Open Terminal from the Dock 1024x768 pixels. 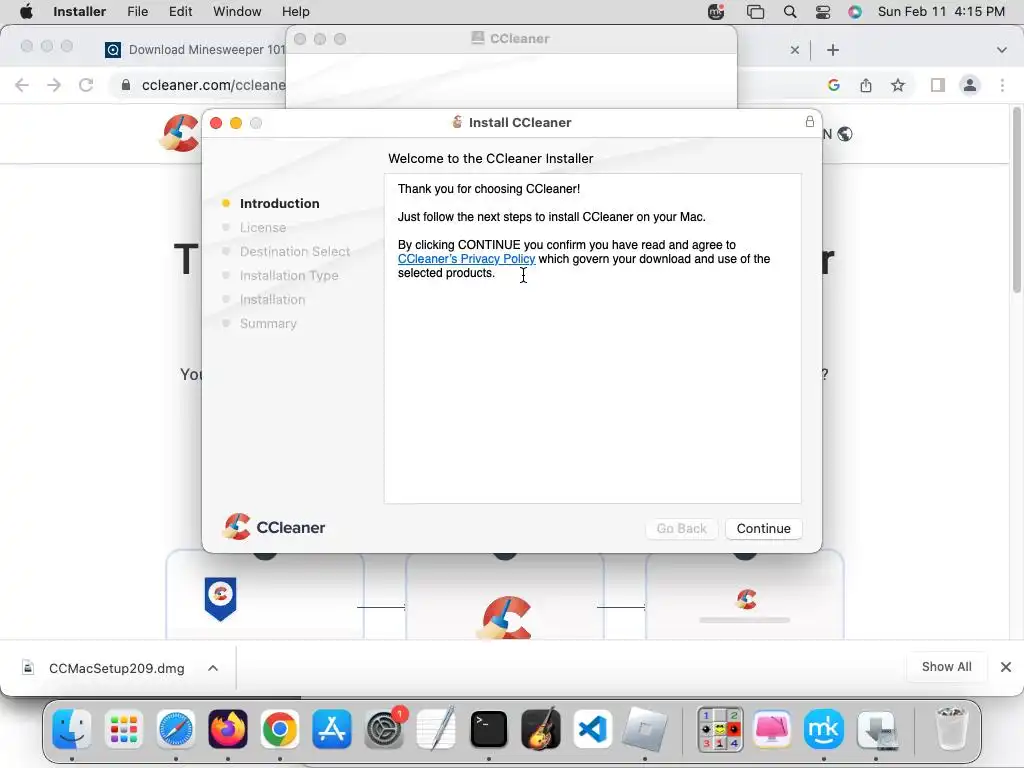coord(488,729)
